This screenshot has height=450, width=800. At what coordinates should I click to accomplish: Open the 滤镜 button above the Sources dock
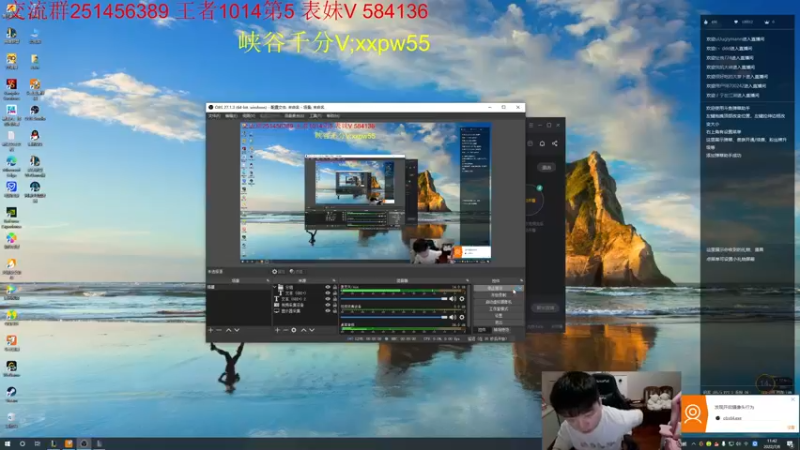(296, 272)
